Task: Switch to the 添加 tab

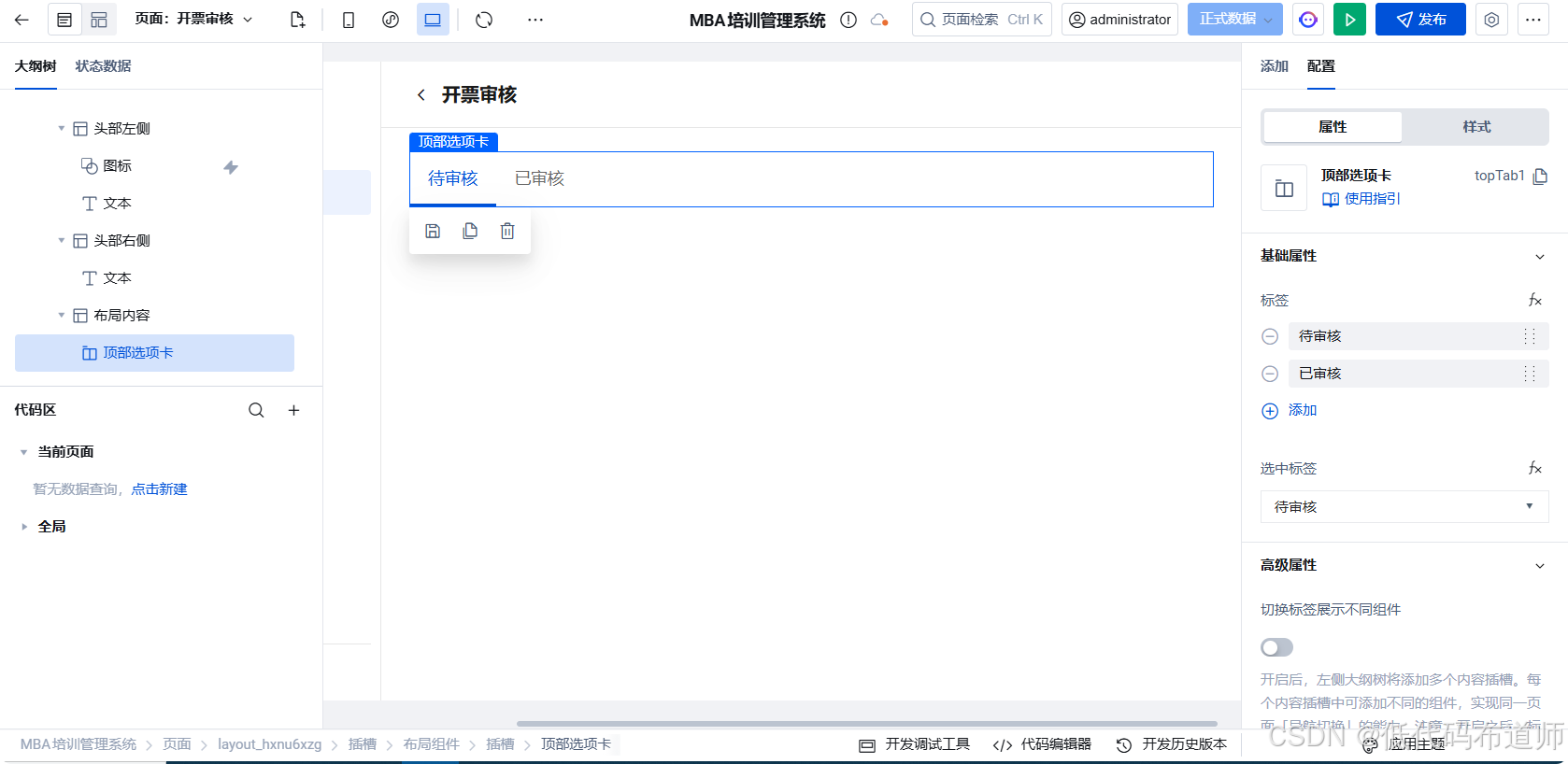Action: (1275, 66)
